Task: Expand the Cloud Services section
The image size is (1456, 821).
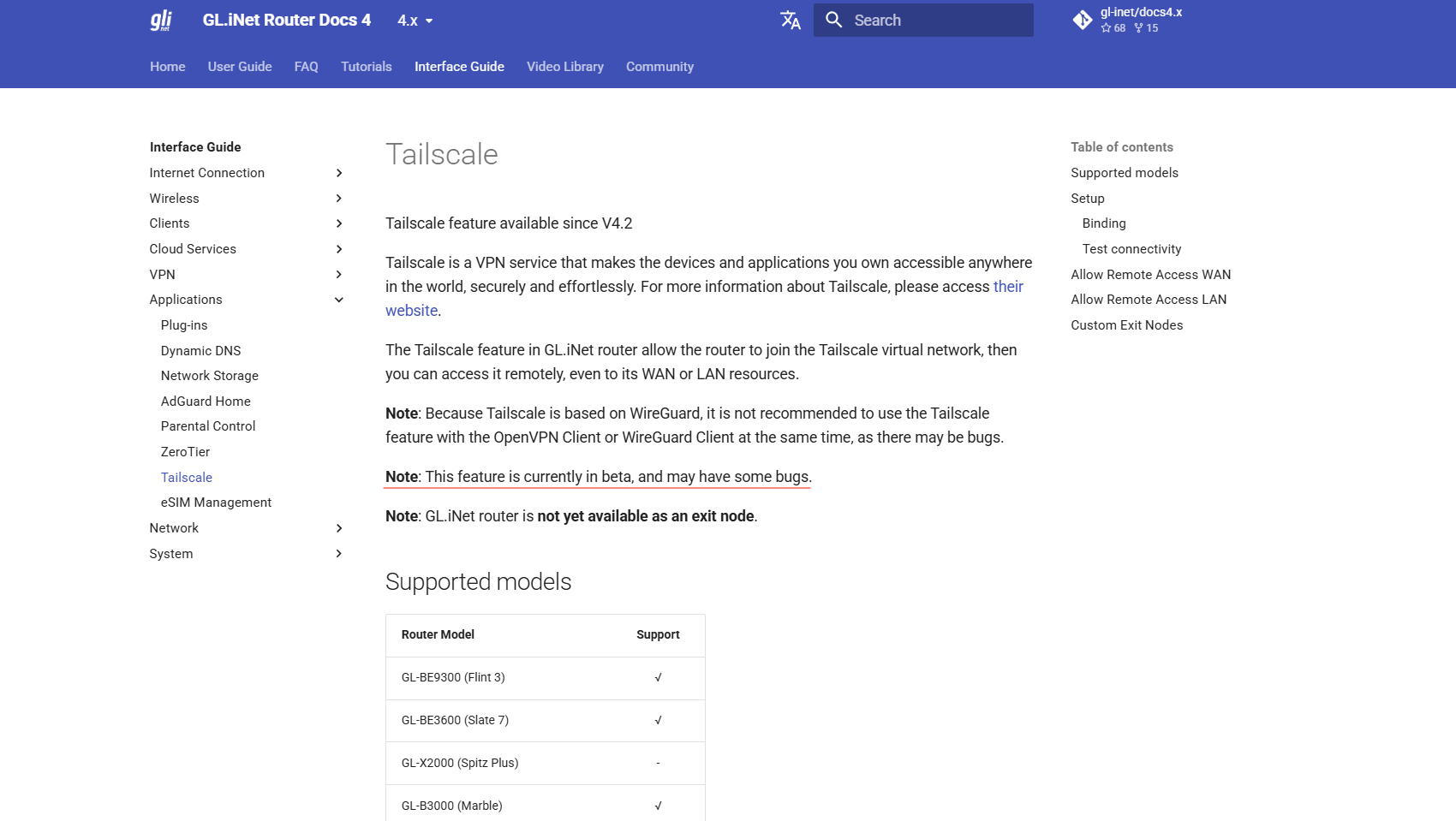Action: (x=339, y=249)
